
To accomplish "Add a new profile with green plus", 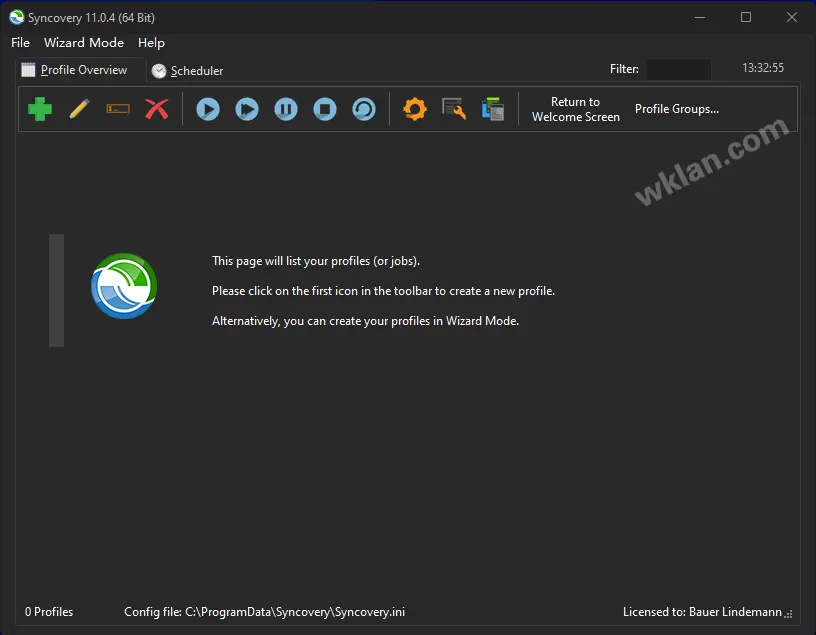I will point(40,109).
